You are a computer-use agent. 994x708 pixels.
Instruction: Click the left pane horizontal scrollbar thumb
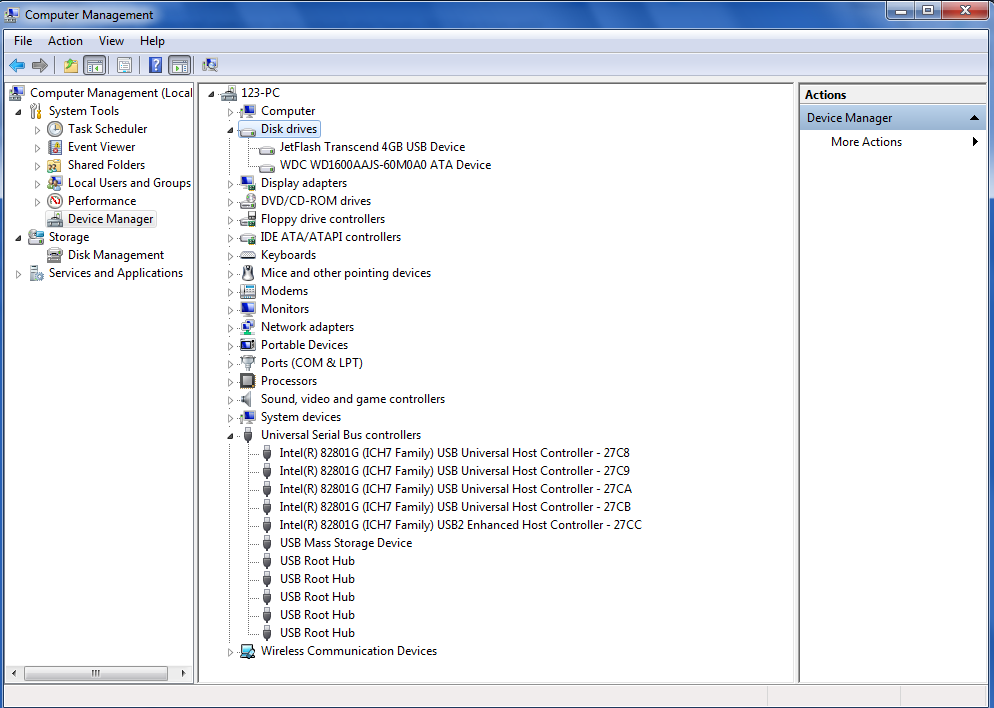[96, 673]
